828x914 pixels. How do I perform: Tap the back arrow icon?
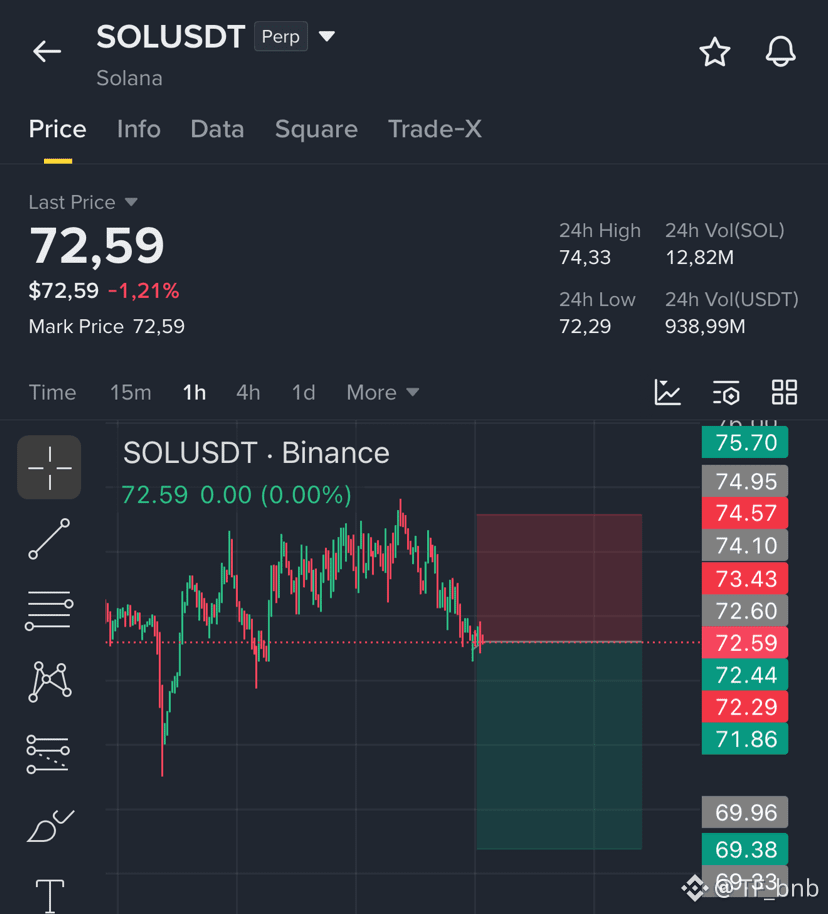click(47, 52)
